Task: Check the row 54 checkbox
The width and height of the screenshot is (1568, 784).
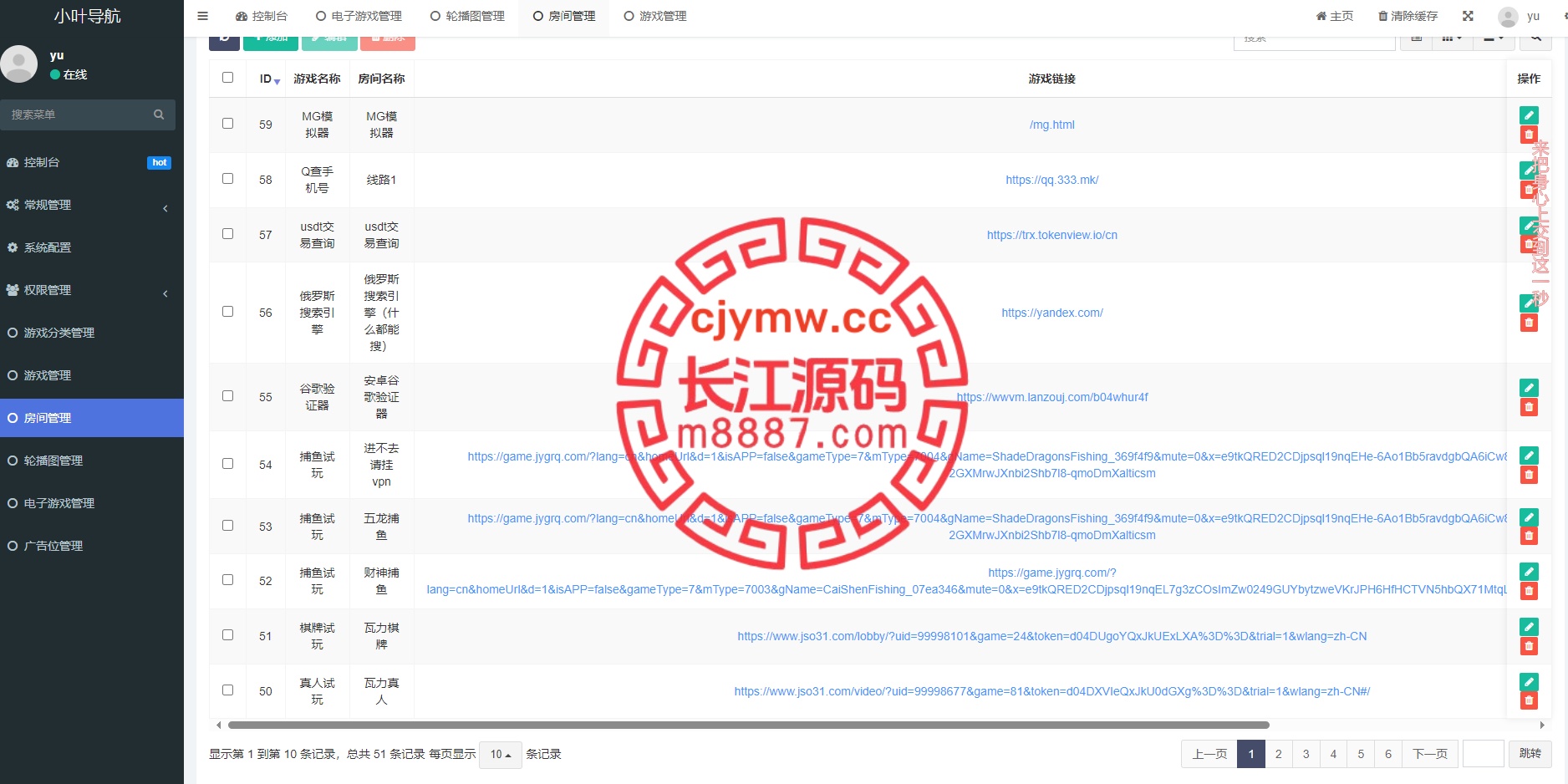Action: coord(227,464)
